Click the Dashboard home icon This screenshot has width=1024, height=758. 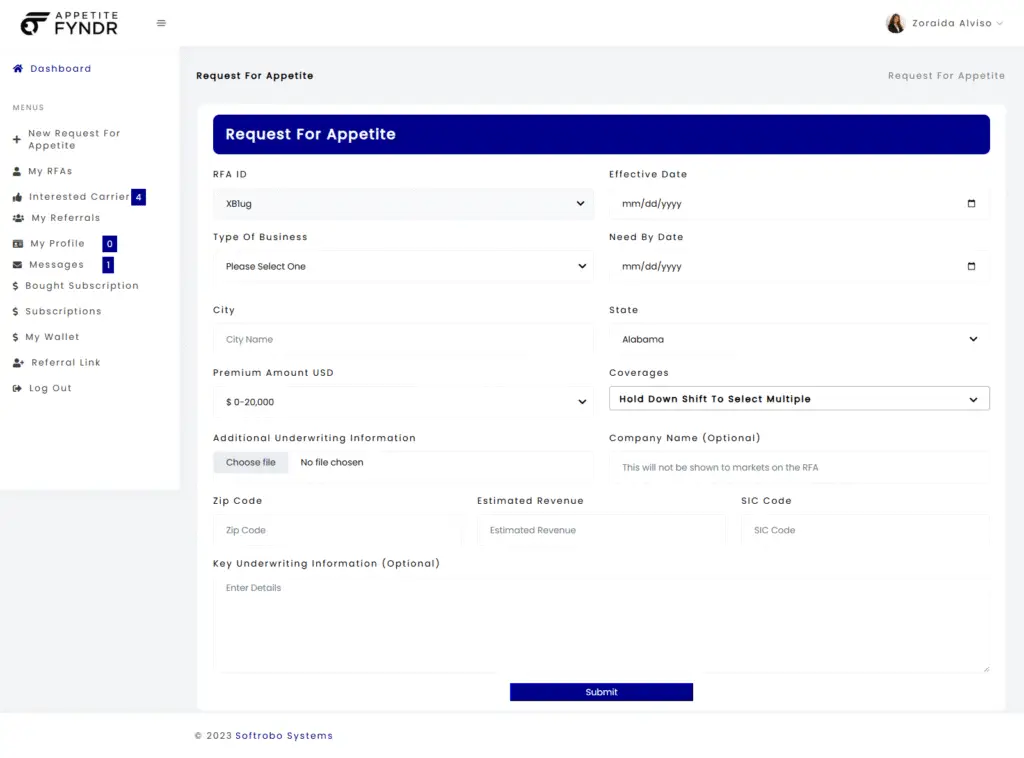point(18,69)
